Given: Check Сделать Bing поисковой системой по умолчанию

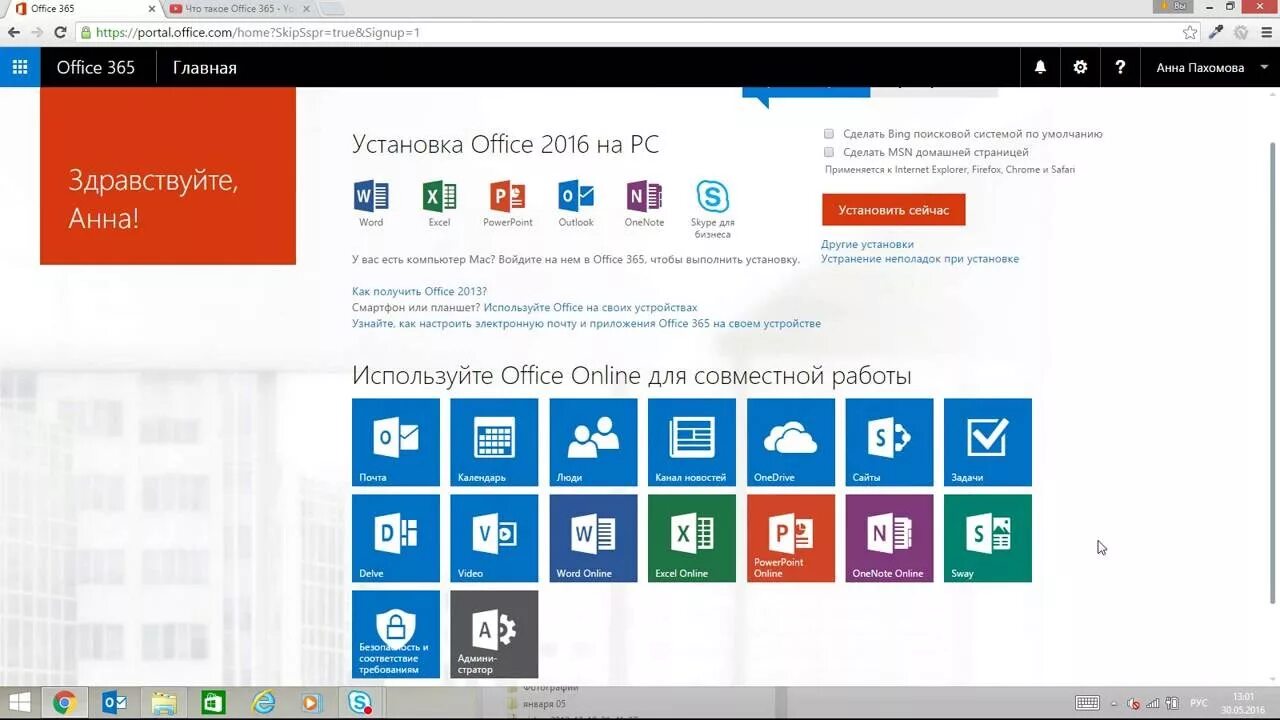Looking at the screenshot, I should (829, 133).
